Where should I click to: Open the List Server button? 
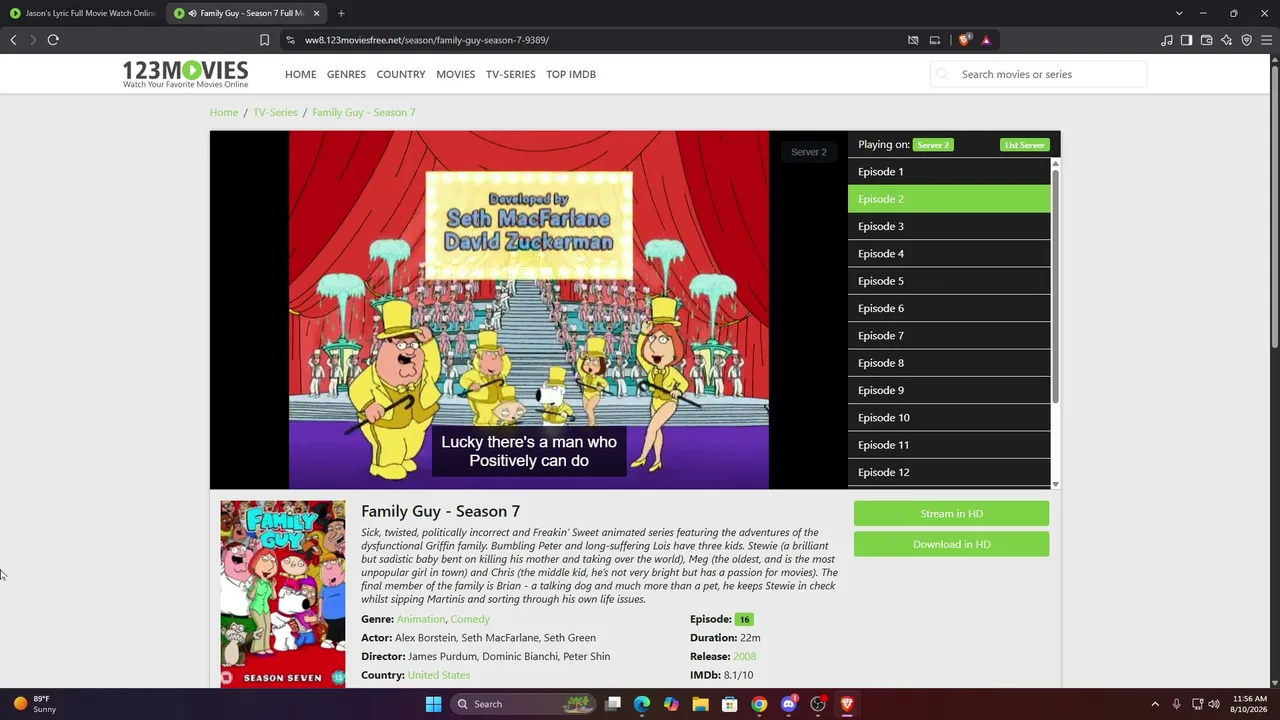tap(1024, 145)
